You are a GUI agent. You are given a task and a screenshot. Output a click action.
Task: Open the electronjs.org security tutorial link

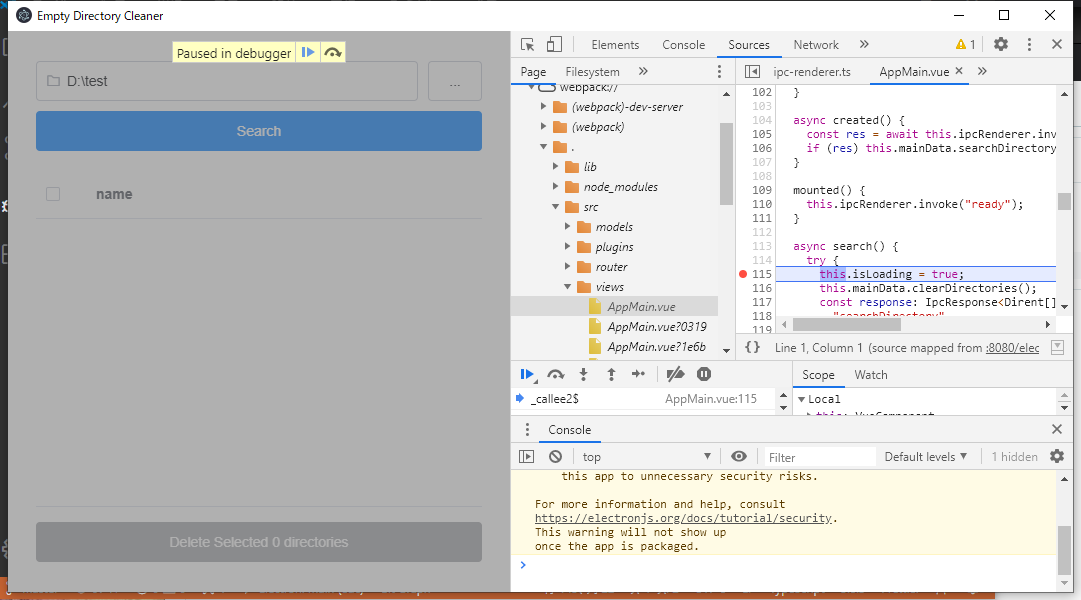click(683, 518)
